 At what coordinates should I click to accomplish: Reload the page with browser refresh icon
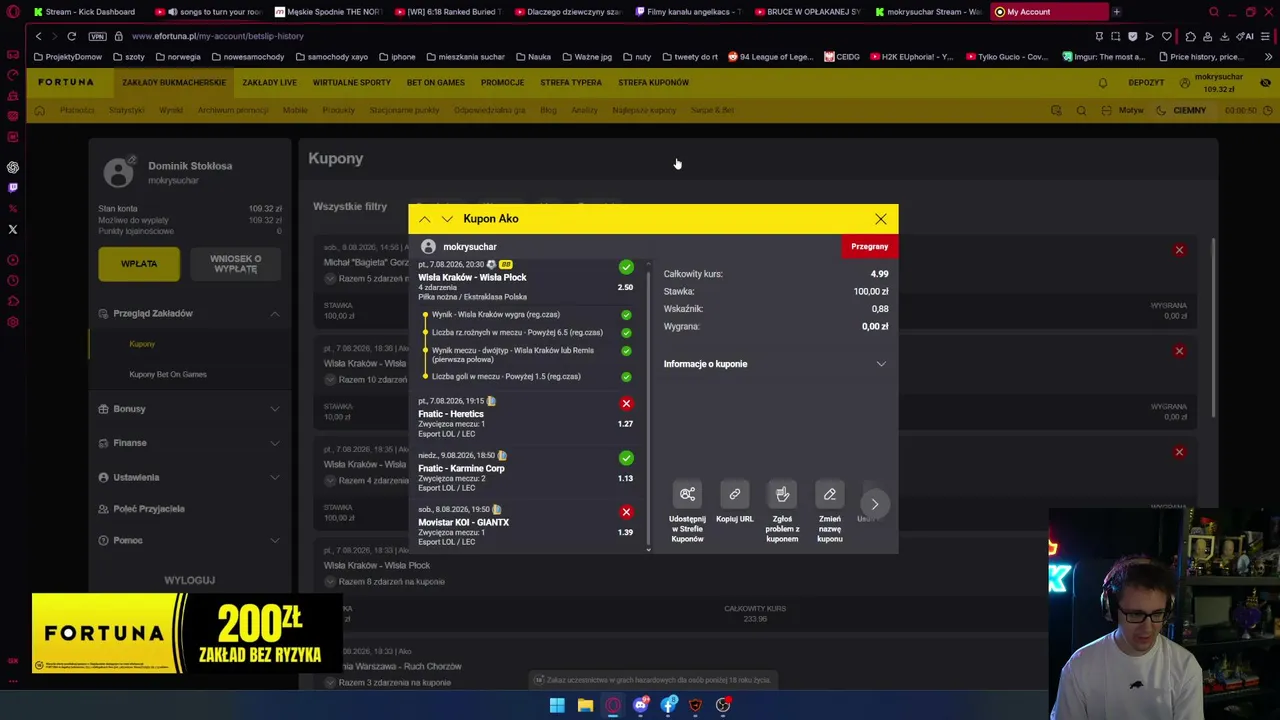[71, 36]
